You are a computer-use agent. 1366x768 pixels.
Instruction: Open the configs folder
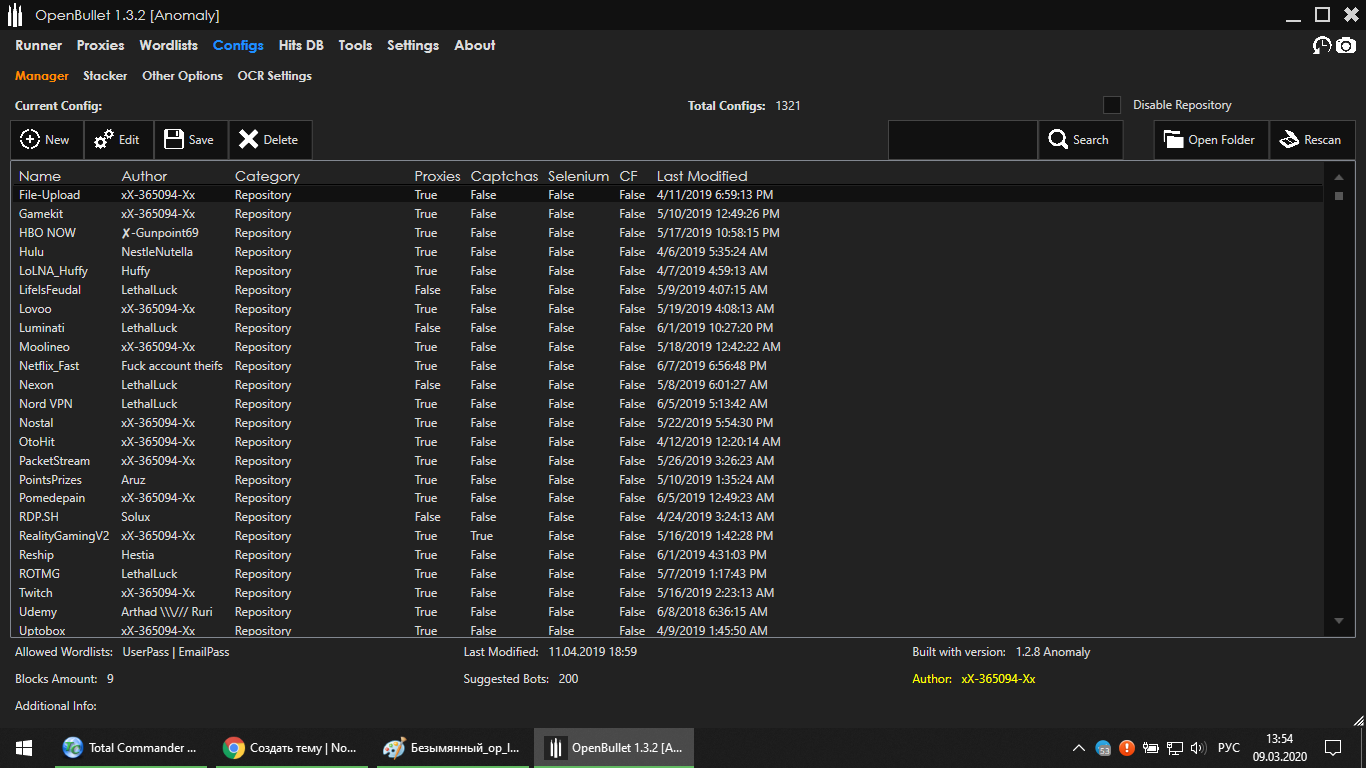1211,140
